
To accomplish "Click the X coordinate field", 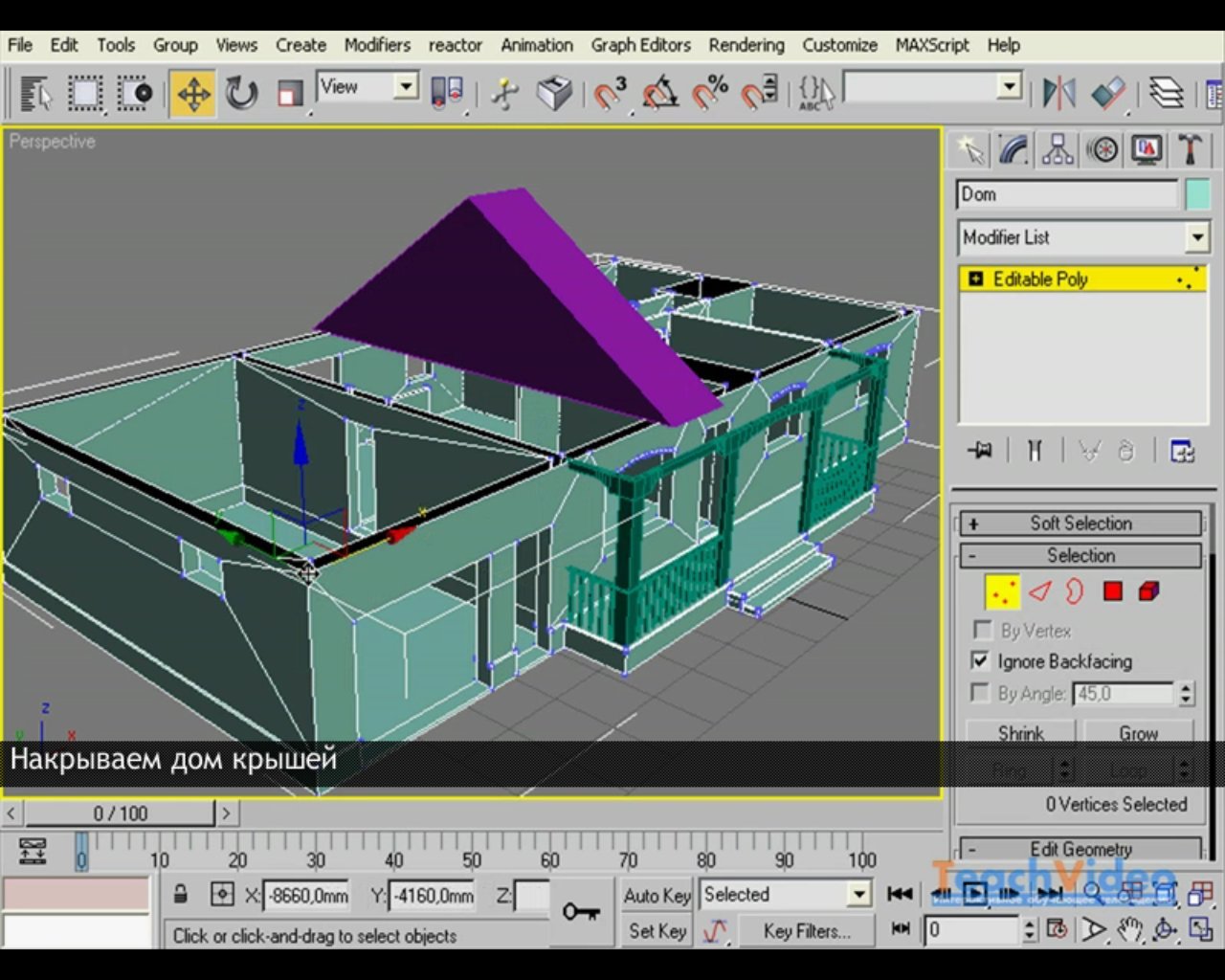I will (x=306, y=896).
